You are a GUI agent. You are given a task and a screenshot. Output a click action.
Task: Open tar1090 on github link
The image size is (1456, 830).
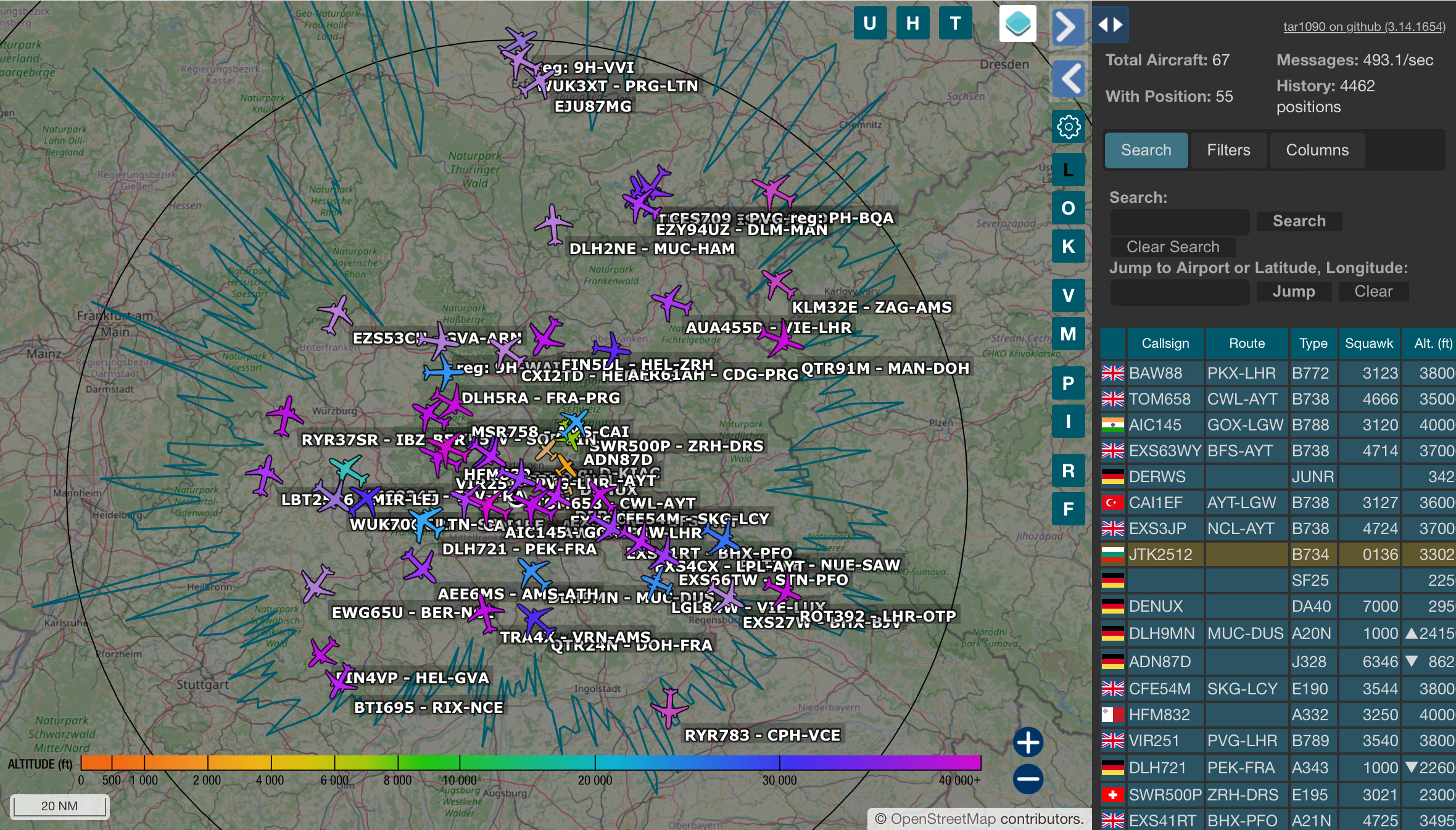pyautogui.click(x=1364, y=27)
